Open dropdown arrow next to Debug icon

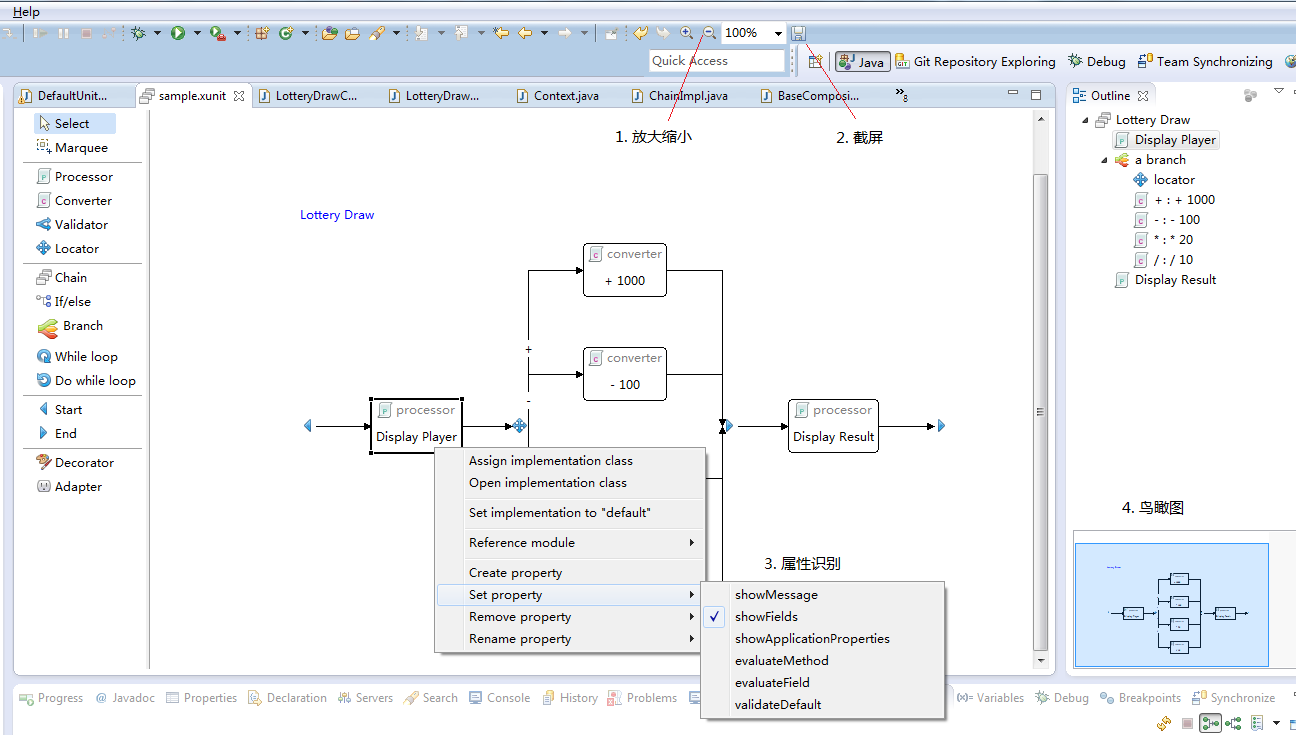[158, 33]
